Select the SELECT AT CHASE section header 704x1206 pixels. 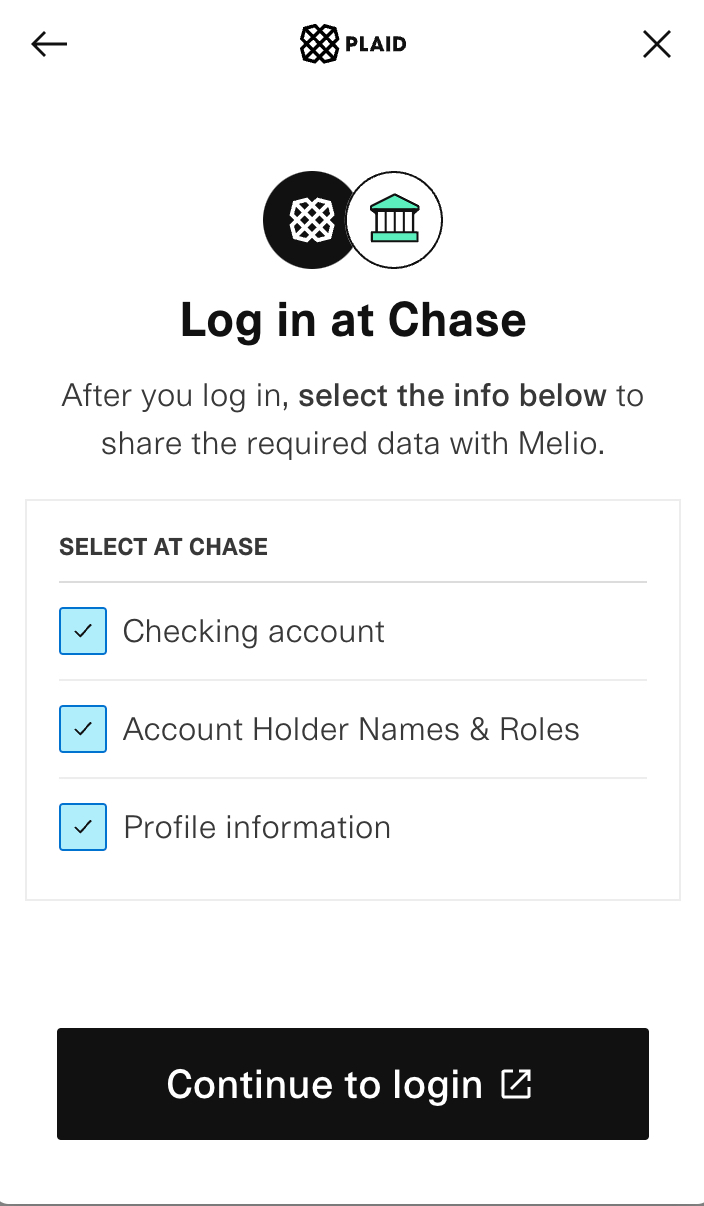[163, 546]
